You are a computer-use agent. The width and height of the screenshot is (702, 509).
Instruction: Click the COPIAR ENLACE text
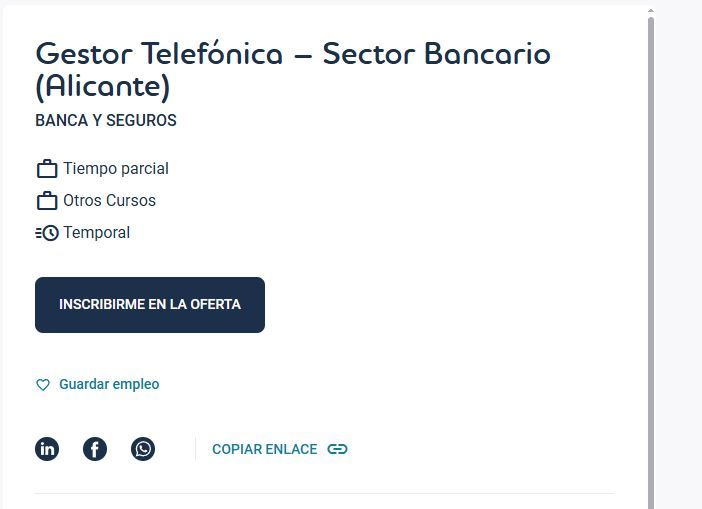264,449
